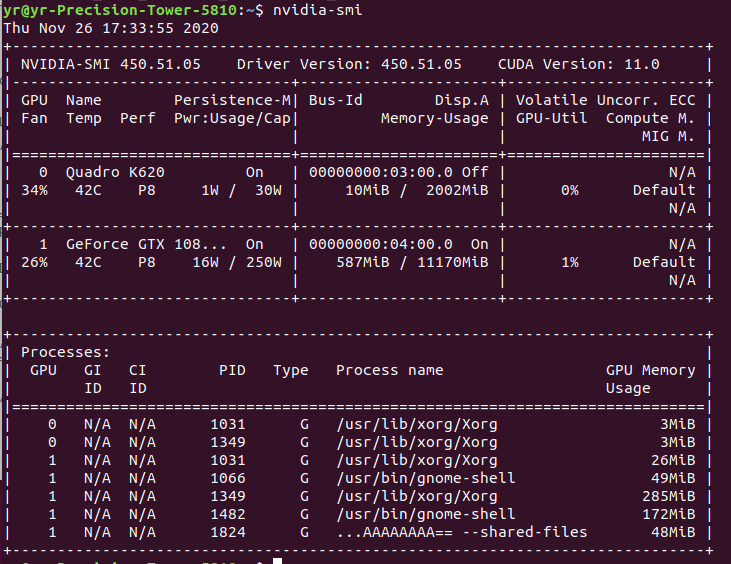Click power usage 1W / 30W
Viewport: 731px width, 564px height.
(241, 190)
